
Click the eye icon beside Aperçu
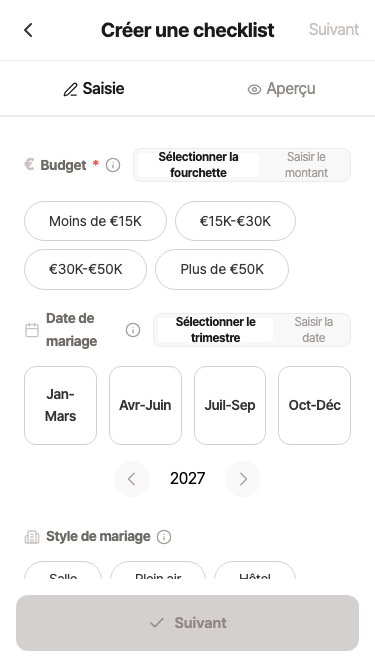(x=254, y=89)
